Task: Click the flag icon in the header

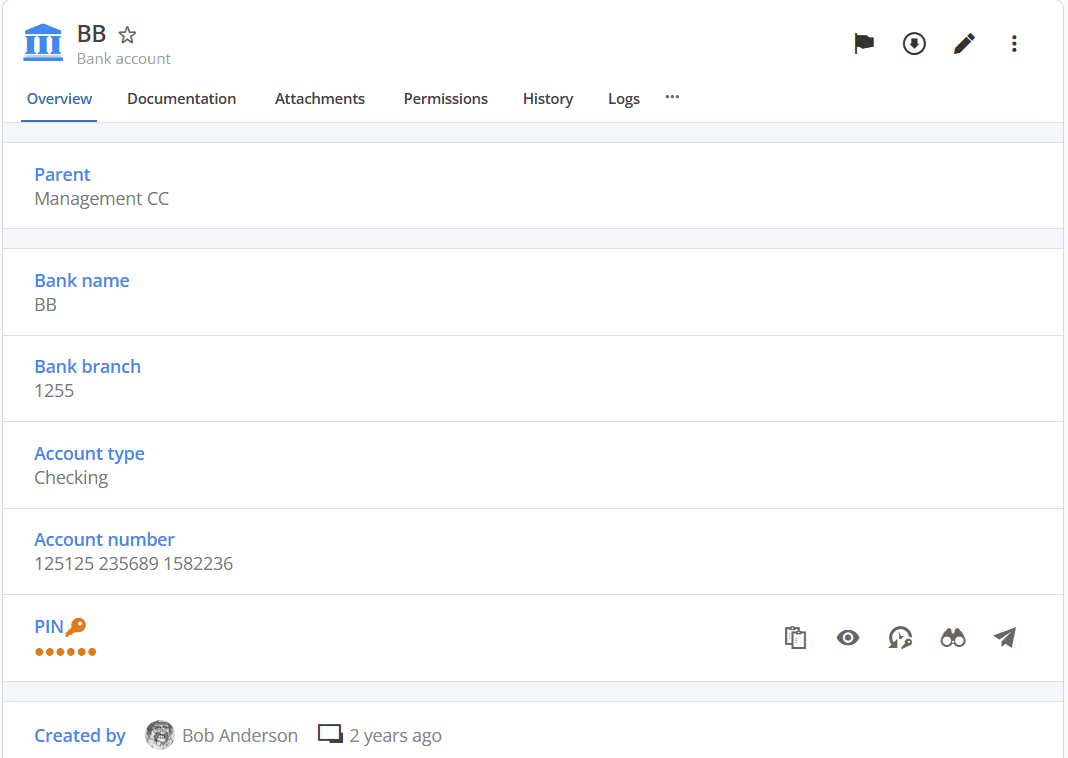Action: [864, 44]
